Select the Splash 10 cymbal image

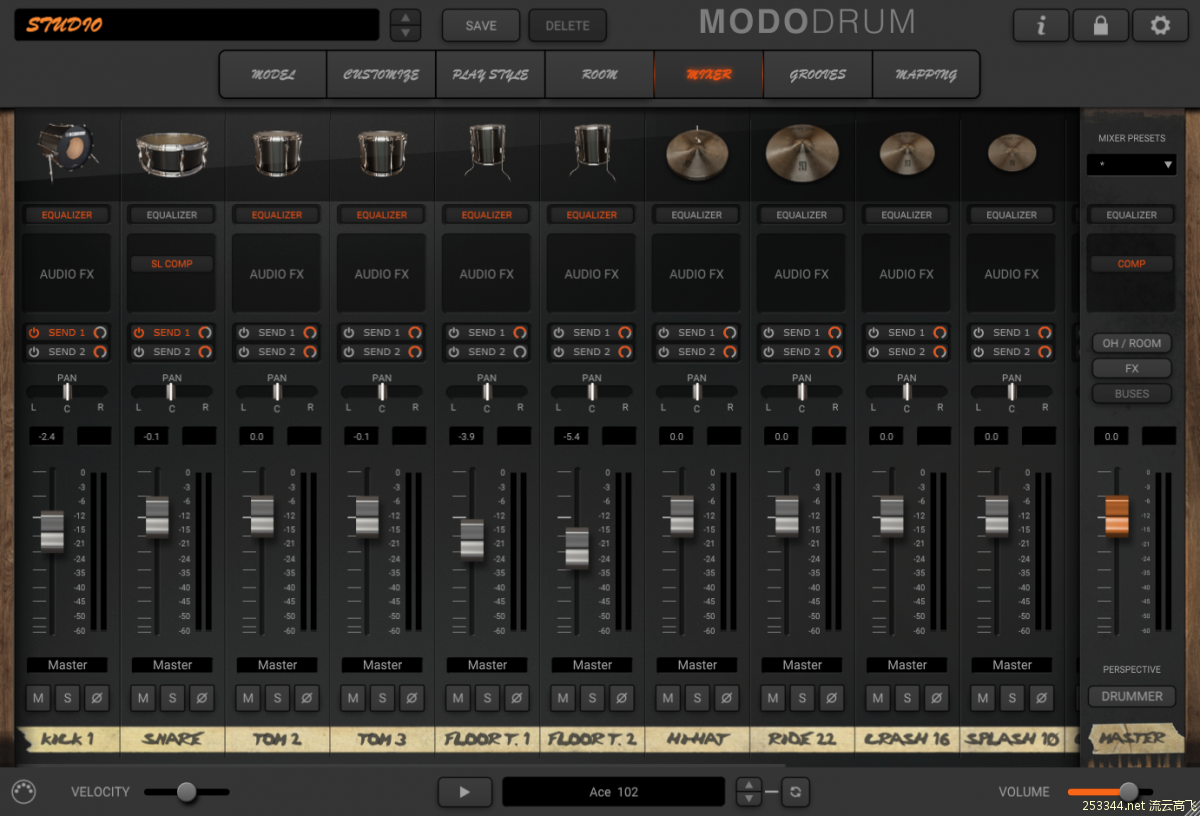pyautogui.click(x=1012, y=153)
